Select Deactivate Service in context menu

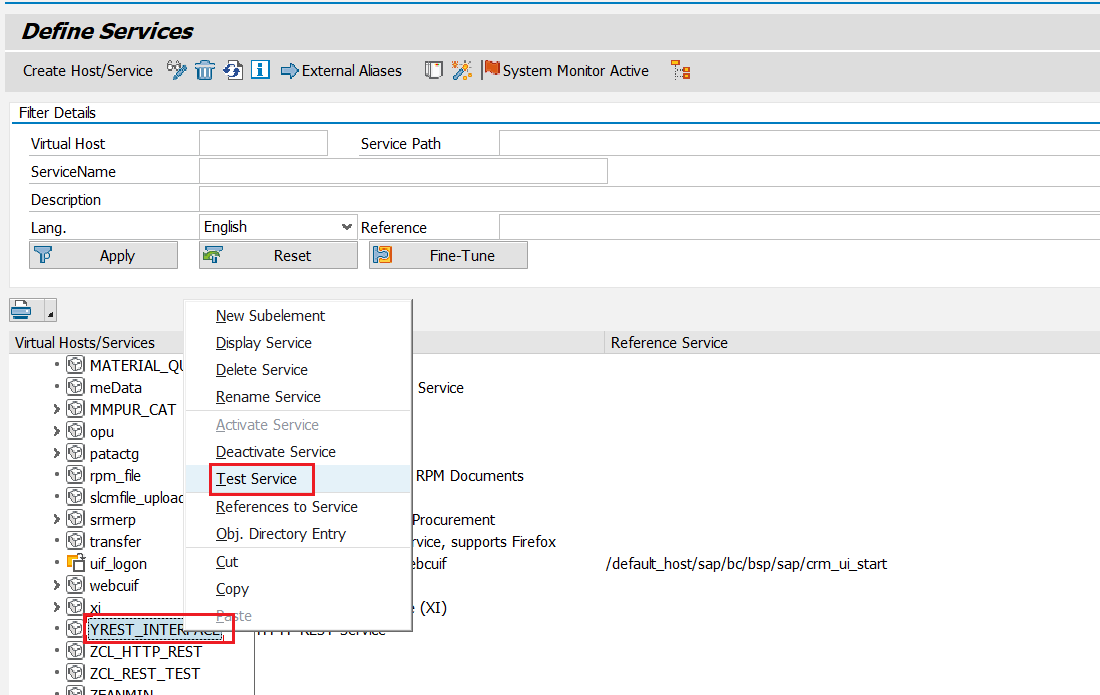click(276, 452)
